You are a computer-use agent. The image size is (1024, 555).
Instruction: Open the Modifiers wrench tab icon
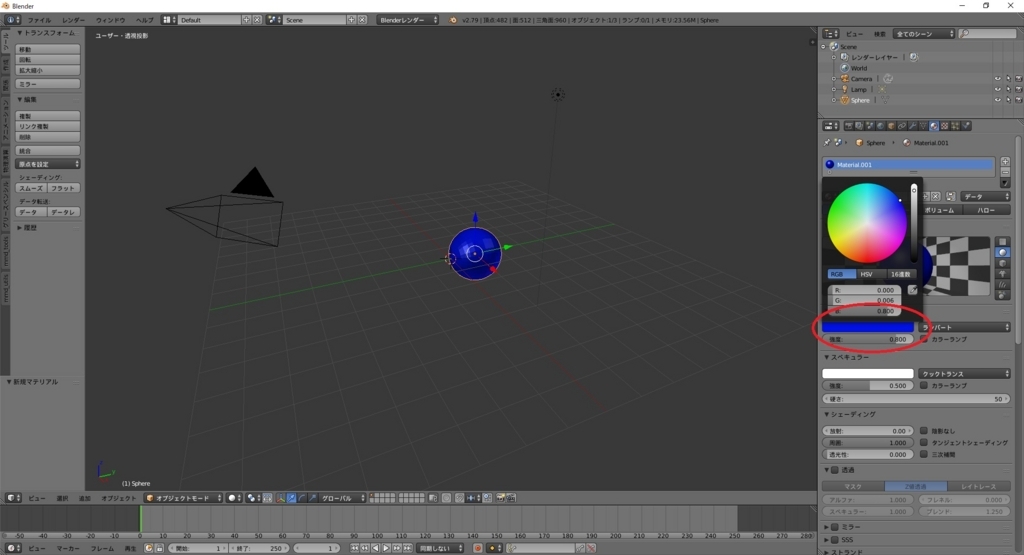(912, 126)
